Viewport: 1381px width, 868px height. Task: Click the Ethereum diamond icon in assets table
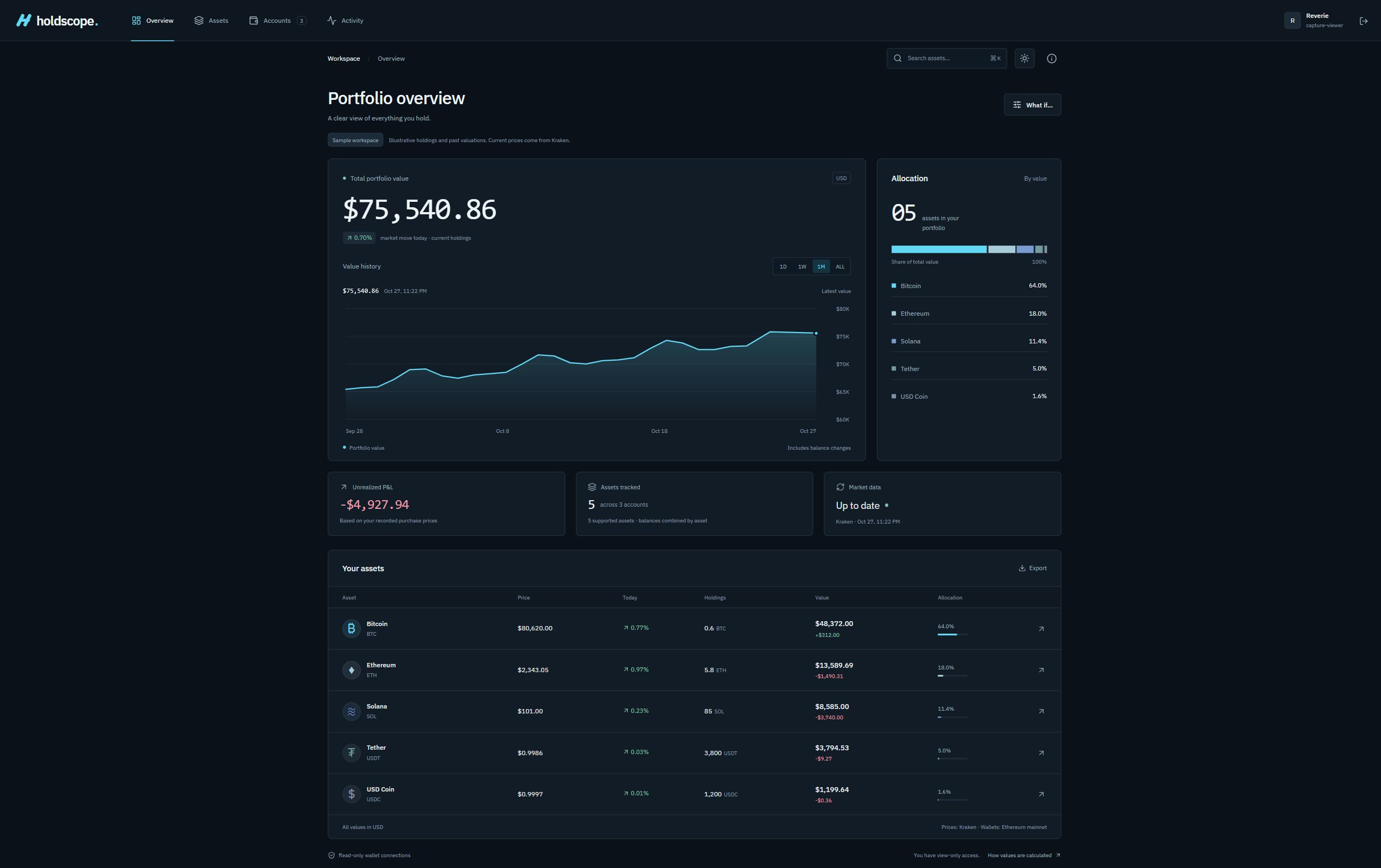click(352, 669)
